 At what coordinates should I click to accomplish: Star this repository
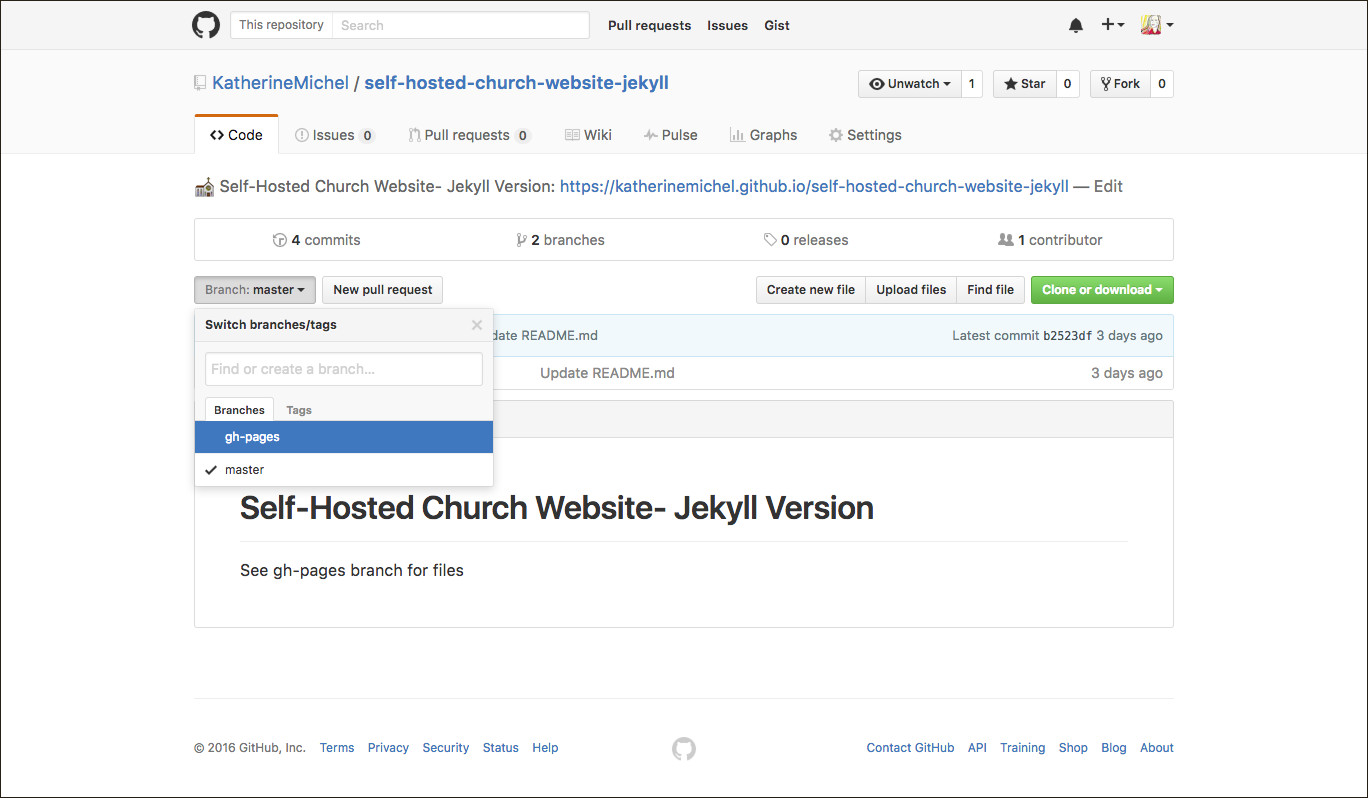point(1025,84)
